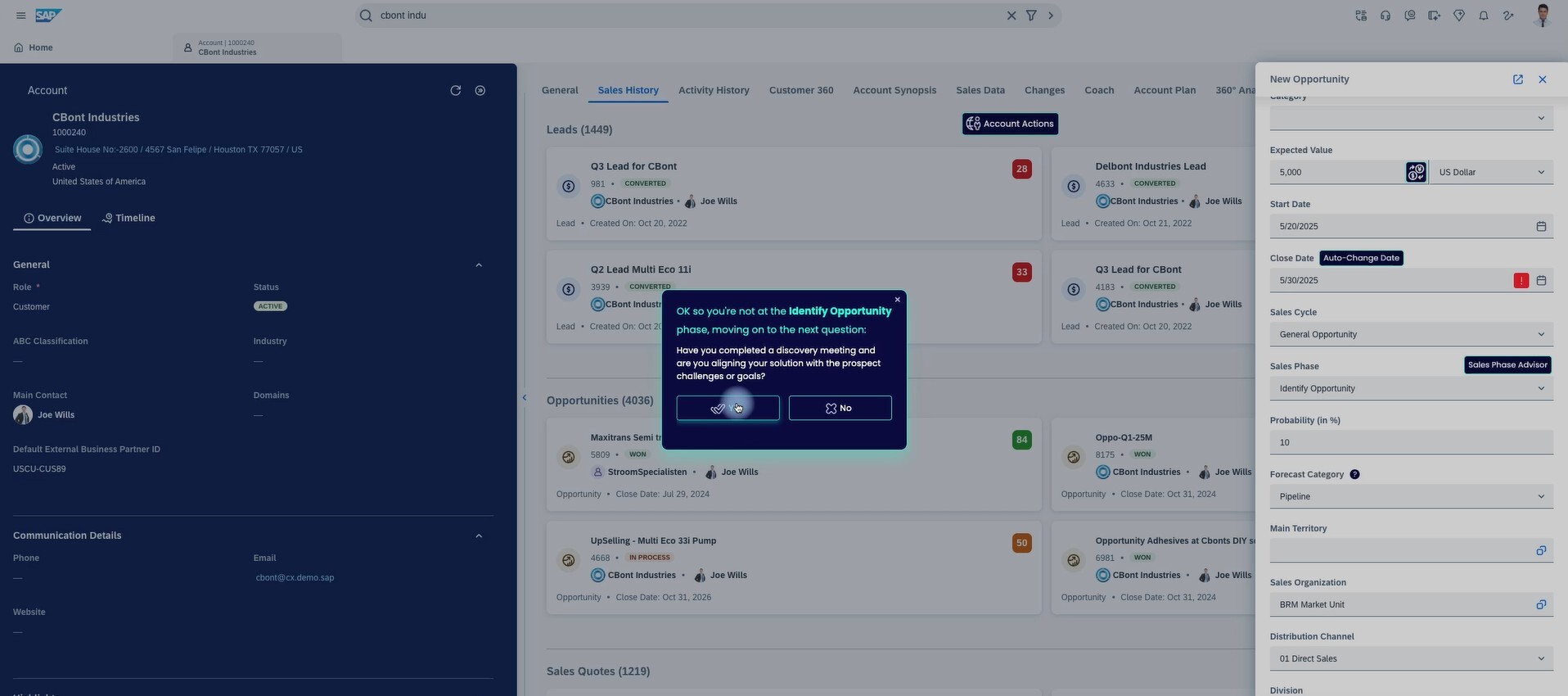Click the Expected Value AI suggestion icon
The image size is (1568, 696).
click(1417, 172)
